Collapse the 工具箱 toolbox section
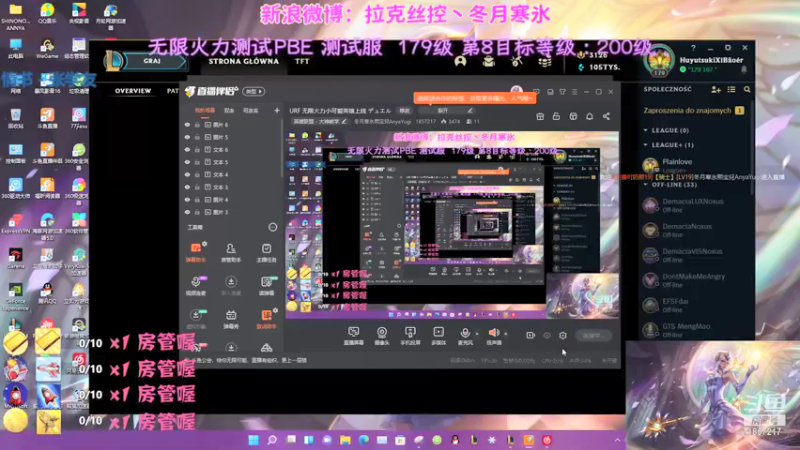Screen dimensions: 800x450 pos(273,227)
